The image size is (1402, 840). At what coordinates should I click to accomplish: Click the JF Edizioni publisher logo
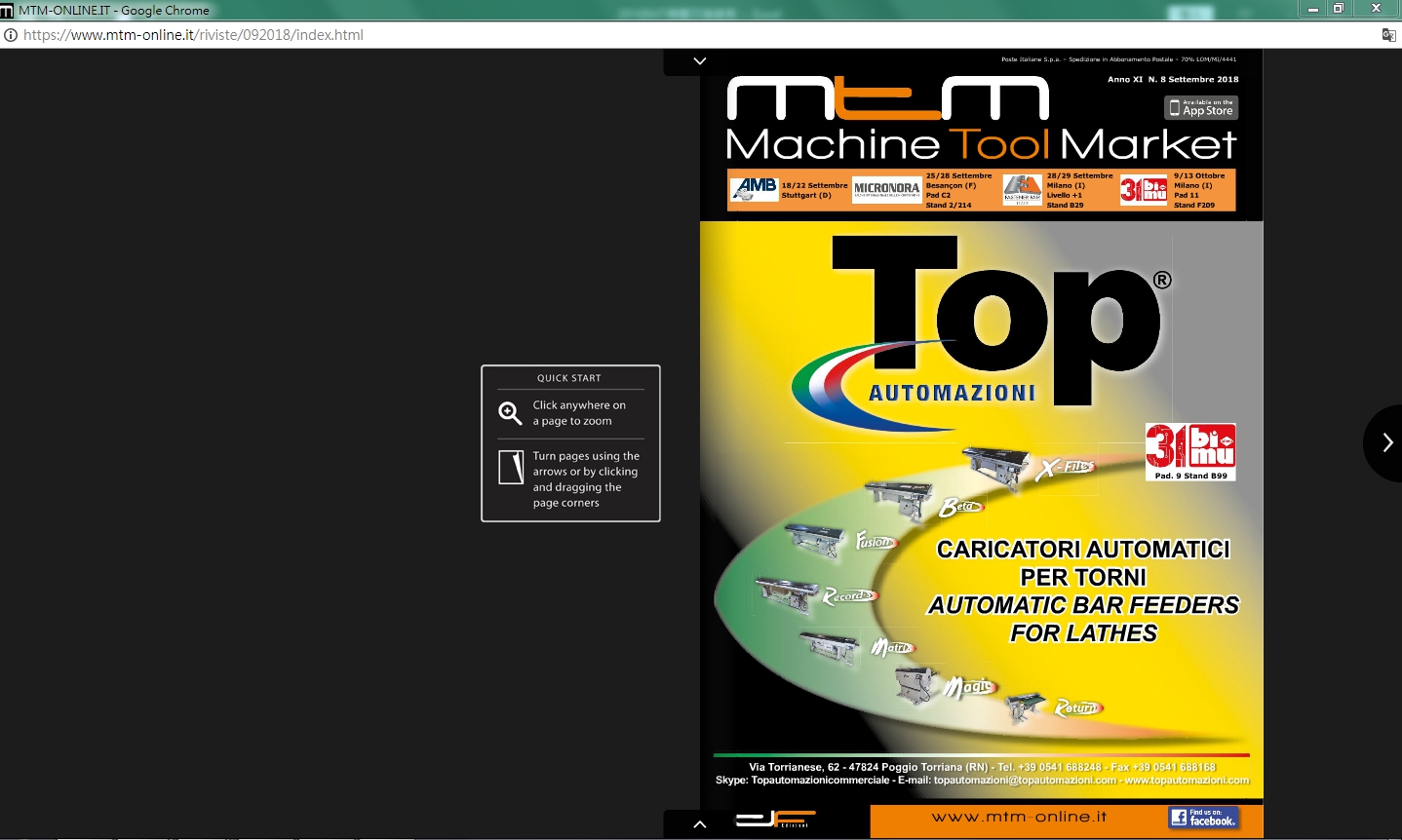(776, 820)
